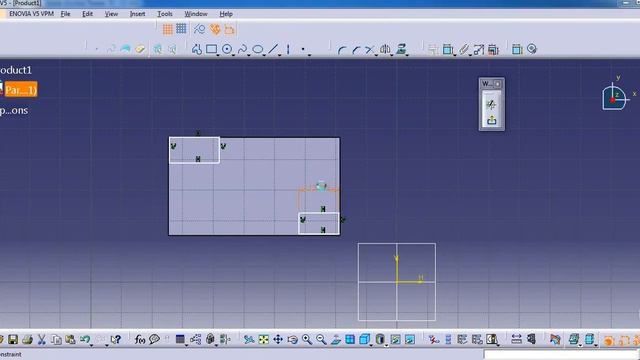Viewport: 640px width, 360px height.
Task: Select the Mirror tool
Action: (x=384, y=49)
